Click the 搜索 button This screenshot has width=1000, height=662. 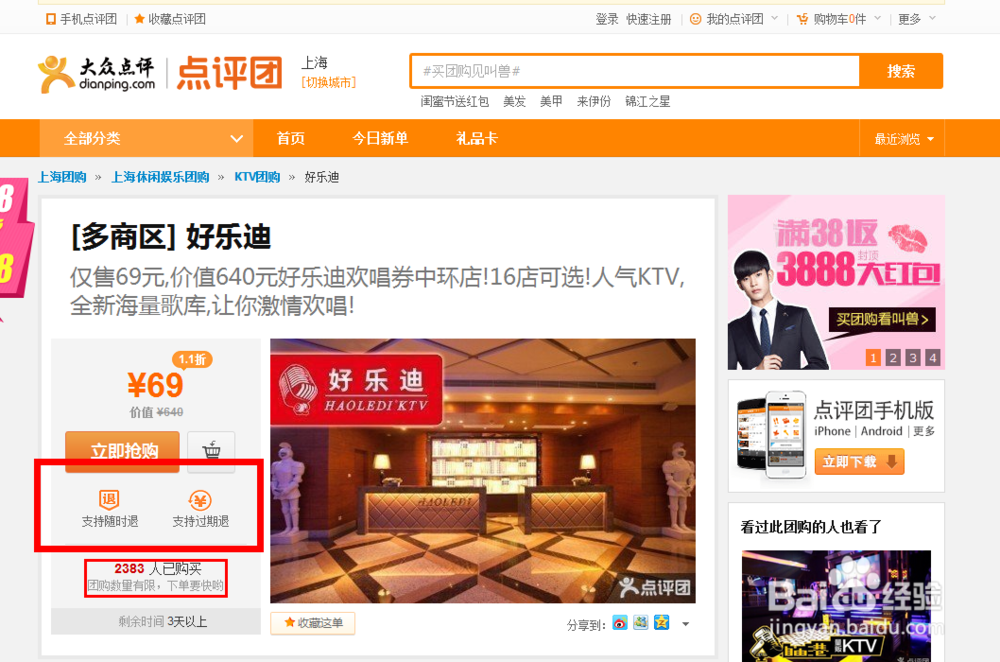click(x=901, y=71)
